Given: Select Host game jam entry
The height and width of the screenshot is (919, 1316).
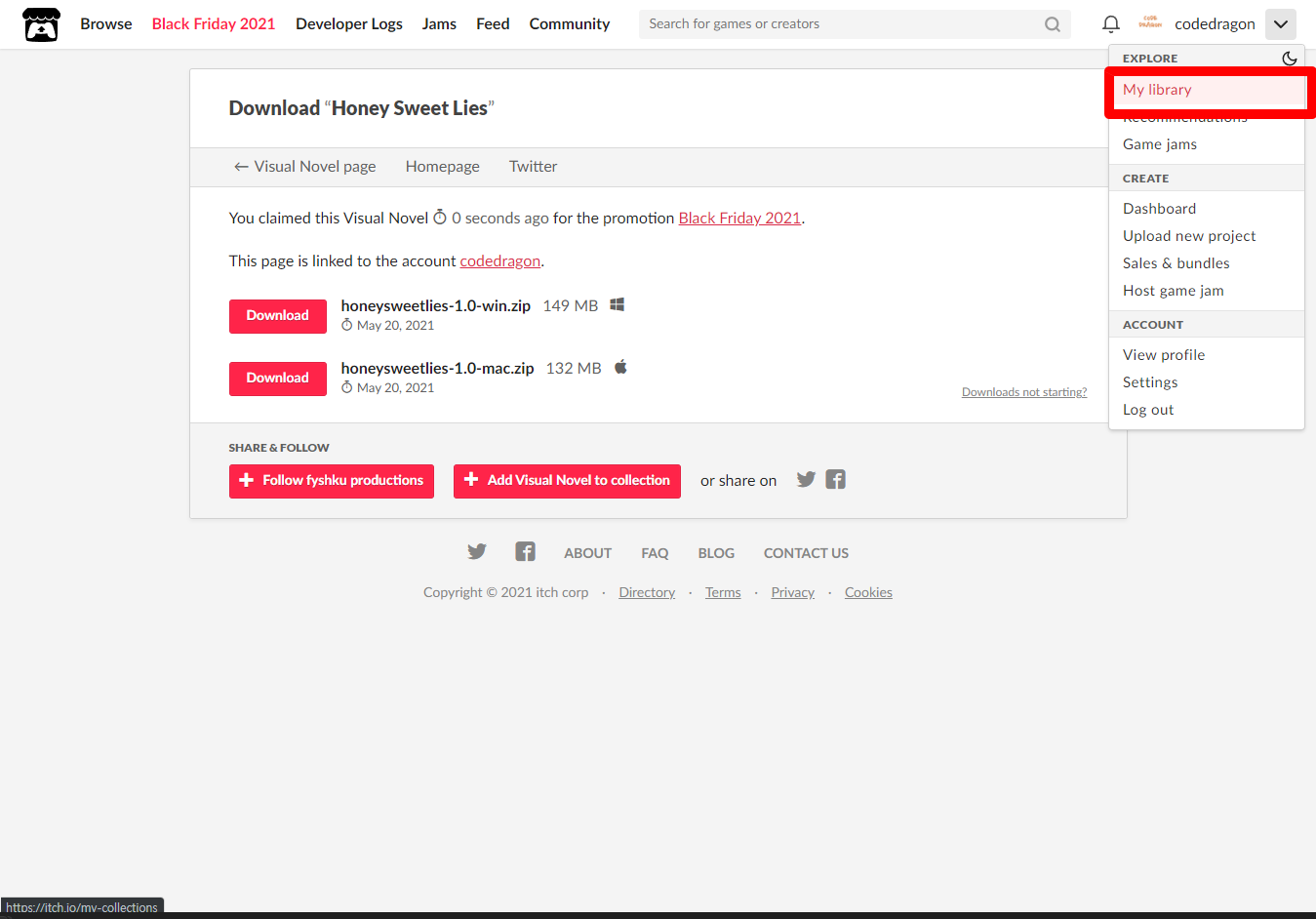Looking at the screenshot, I should [1207, 291].
